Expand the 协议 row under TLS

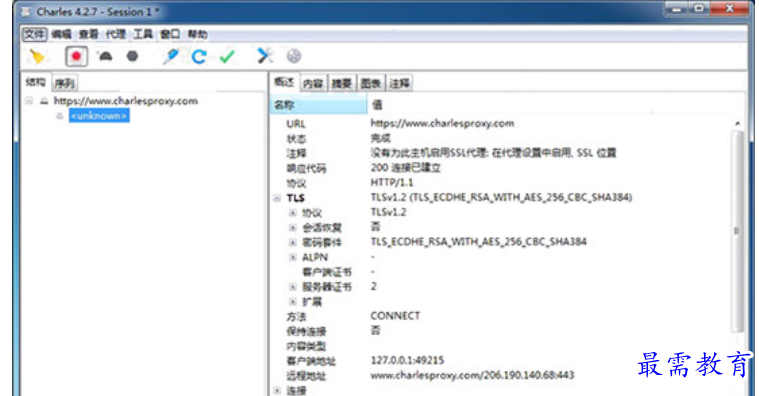pyautogui.click(x=292, y=213)
